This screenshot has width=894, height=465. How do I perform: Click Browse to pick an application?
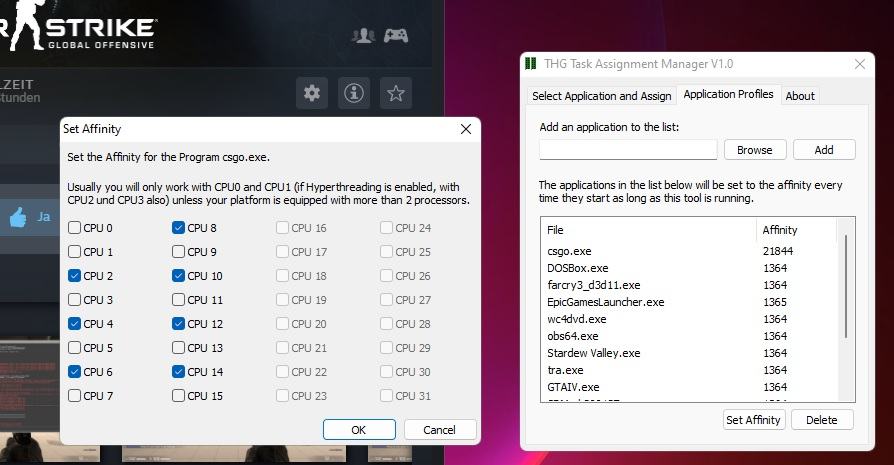pyautogui.click(x=755, y=150)
